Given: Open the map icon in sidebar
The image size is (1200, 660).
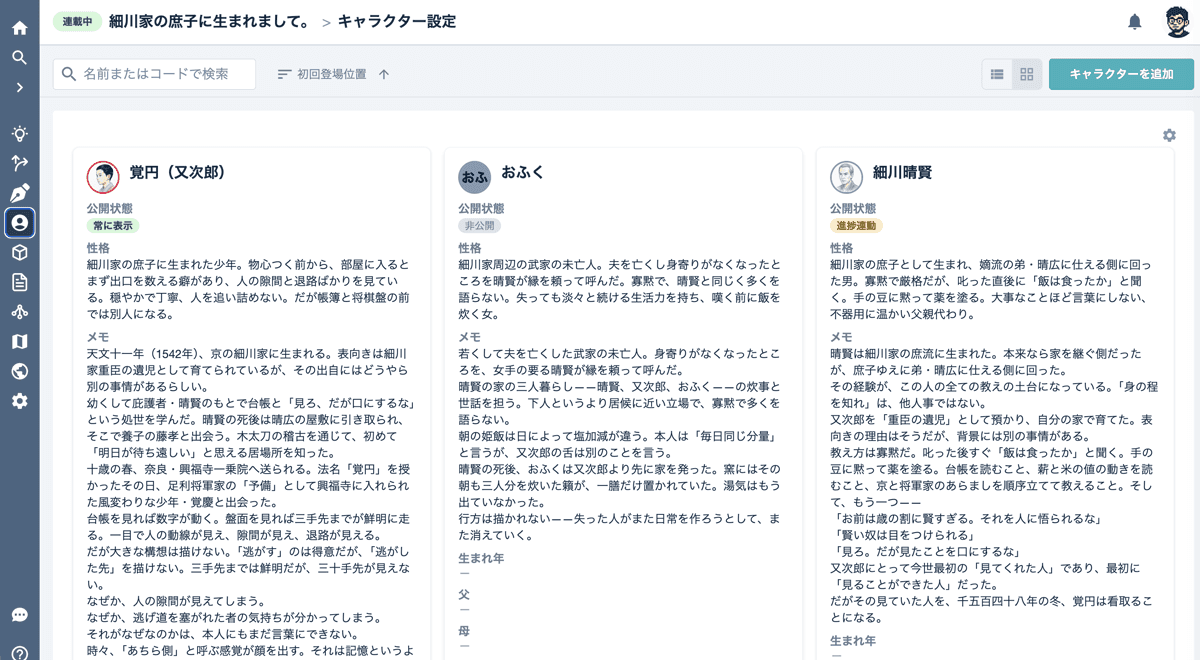Looking at the screenshot, I should 19,342.
